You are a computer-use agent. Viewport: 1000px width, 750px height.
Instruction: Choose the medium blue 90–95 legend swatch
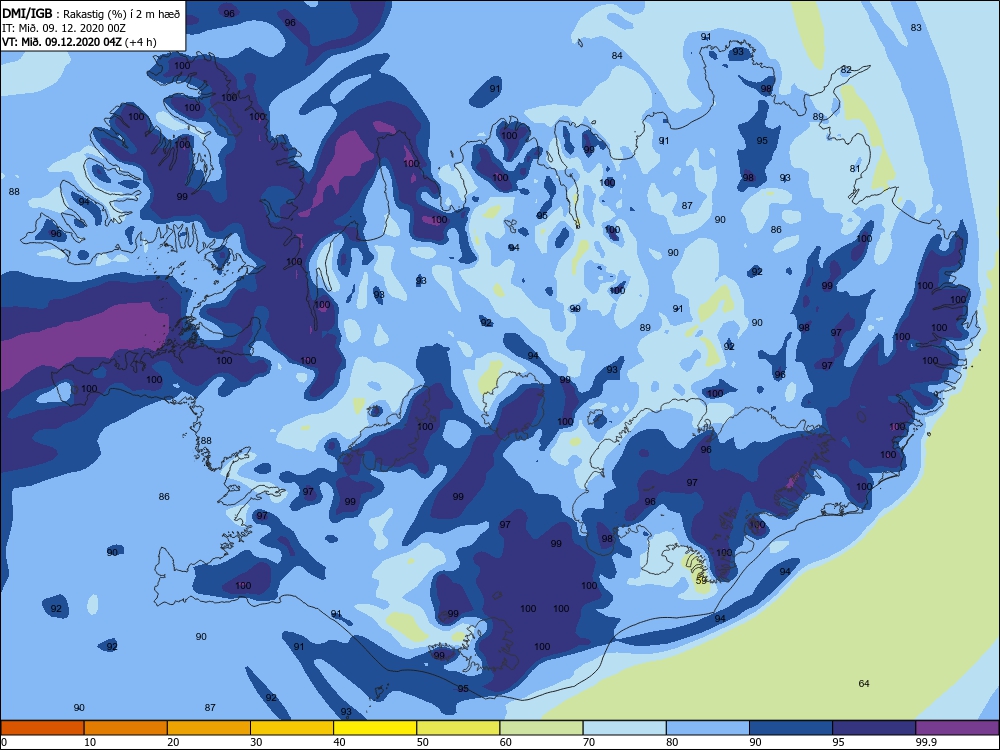point(791,728)
